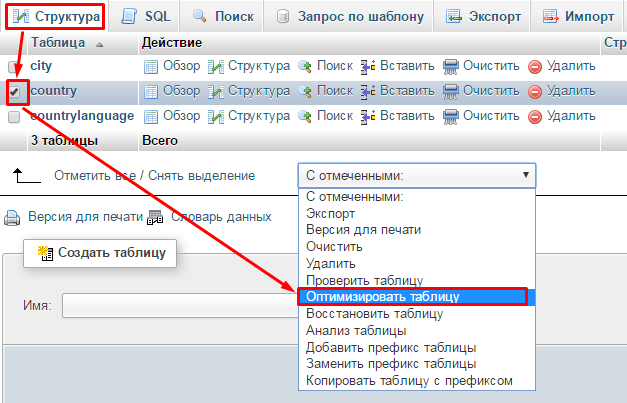Choose Экспорт from the dropdown list

(x=417, y=213)
